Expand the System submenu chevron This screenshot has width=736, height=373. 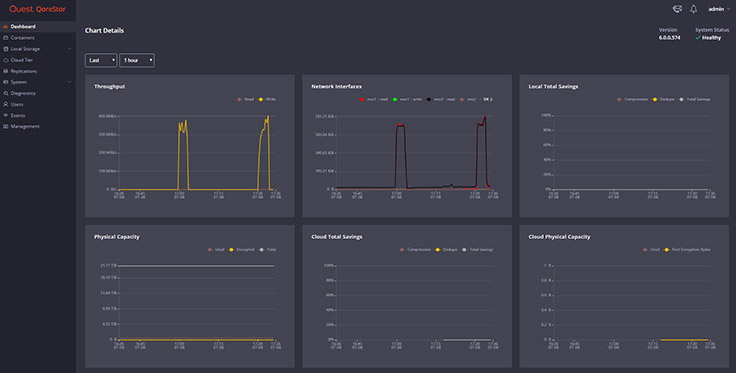click(69, 82)
